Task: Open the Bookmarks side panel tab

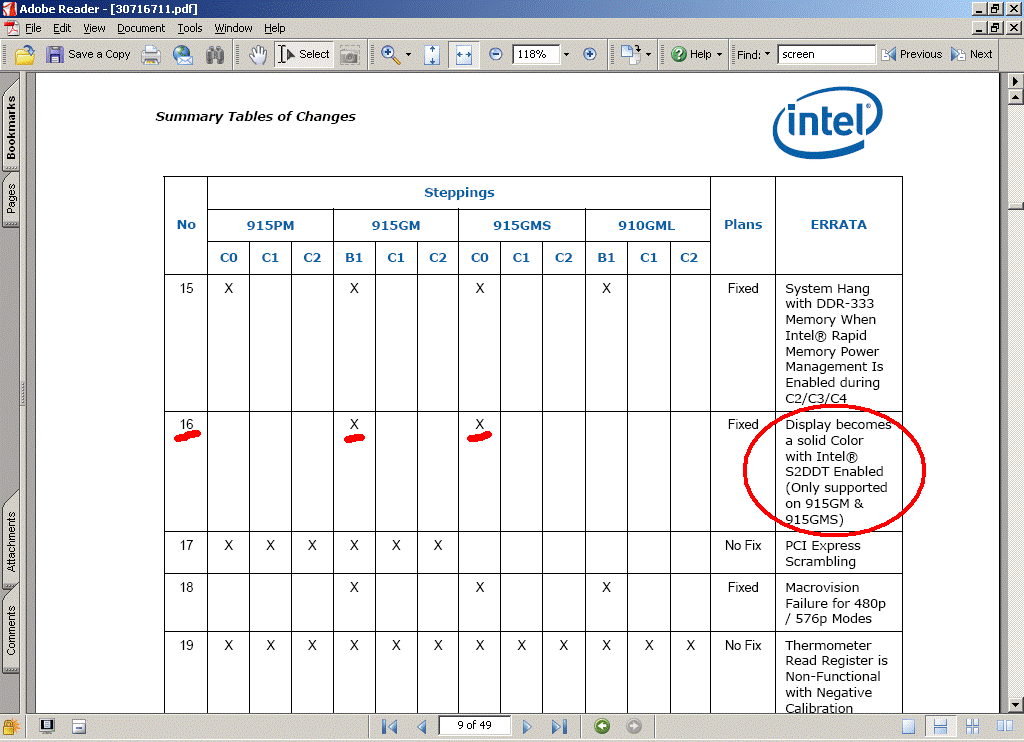Action: point(11,127)
